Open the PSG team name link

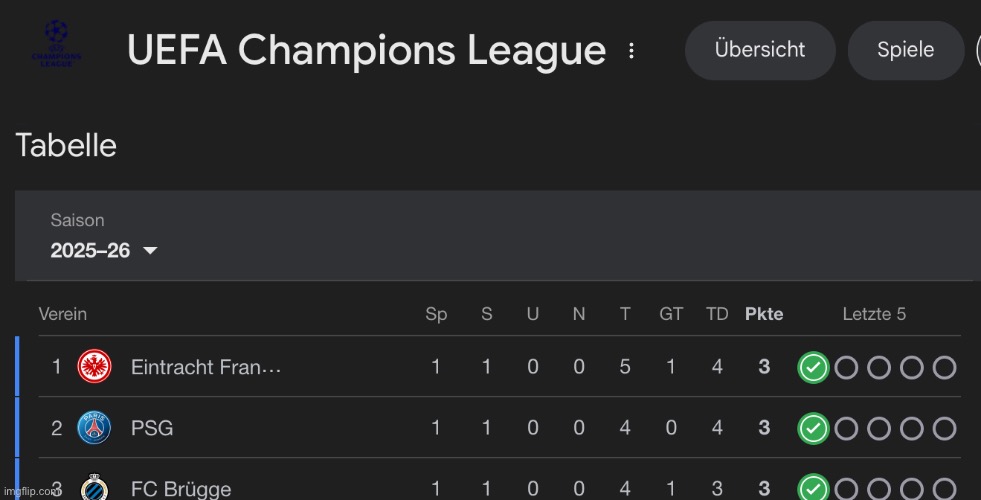(152, 428)
